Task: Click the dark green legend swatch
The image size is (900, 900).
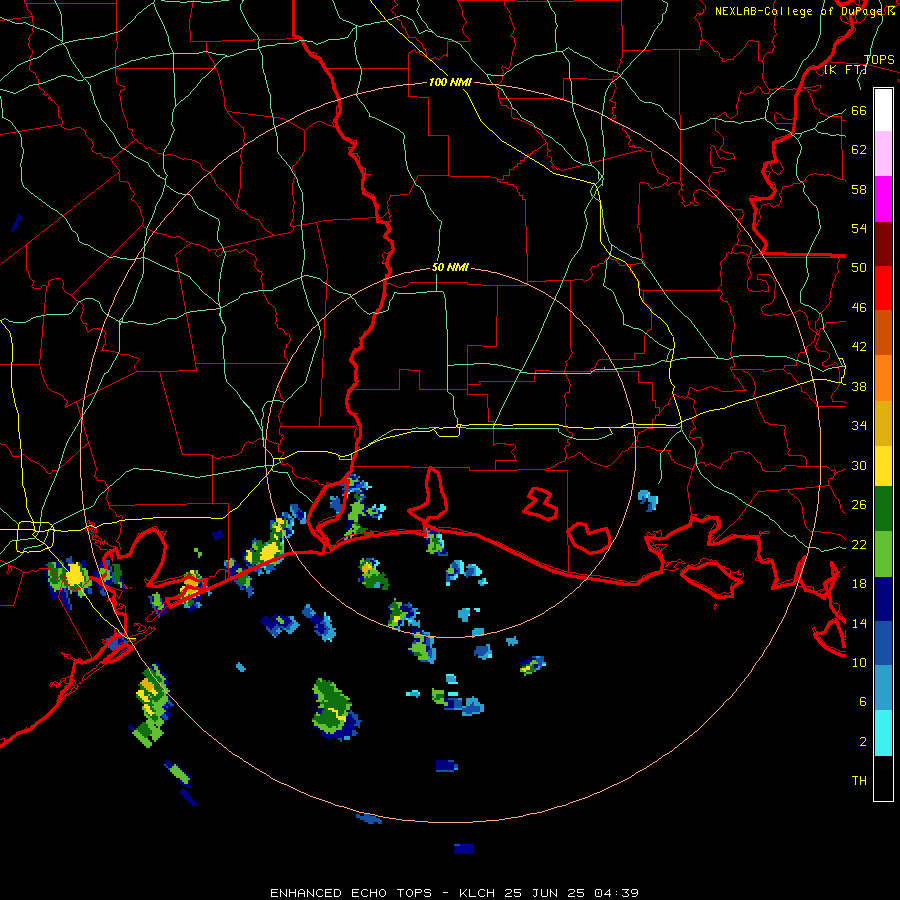Action: tap(883, 509)
